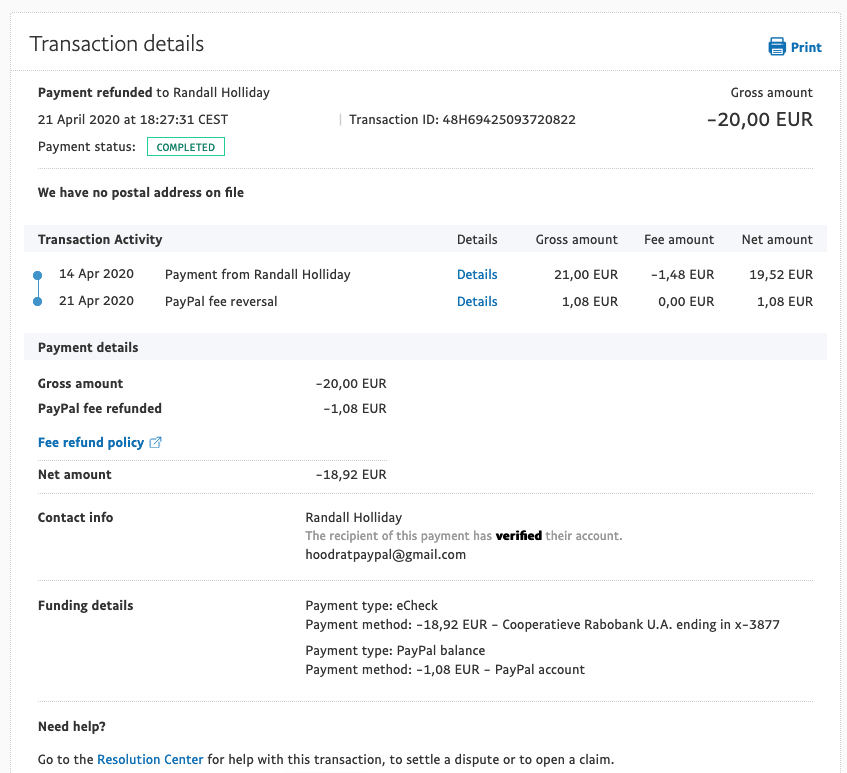Click the email hoodratpaypal@gmail.com
847x773 pixels.
pyautogui.click(x=385, y=555)
